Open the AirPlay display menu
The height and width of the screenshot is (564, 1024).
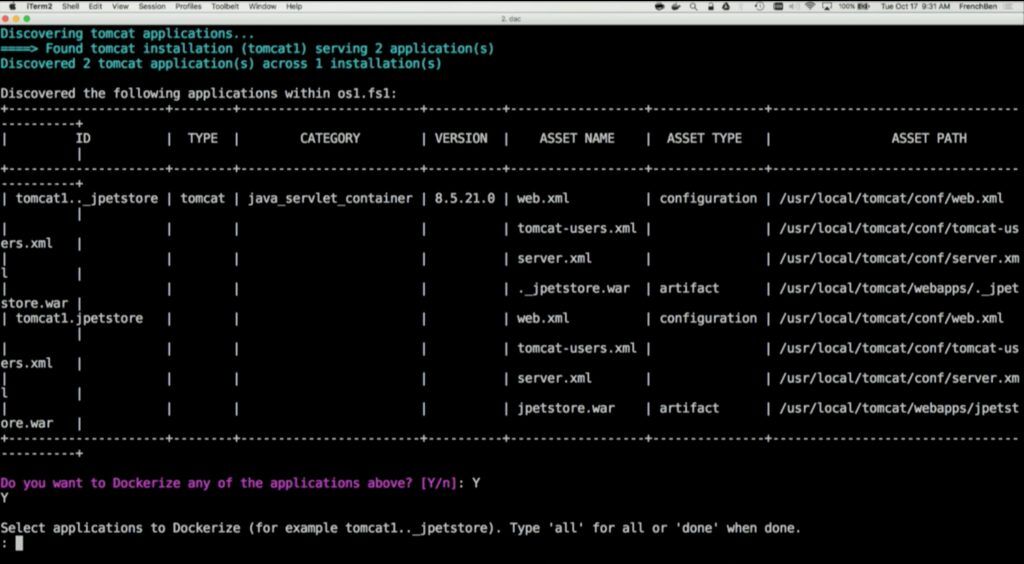(x=827, y=7)
